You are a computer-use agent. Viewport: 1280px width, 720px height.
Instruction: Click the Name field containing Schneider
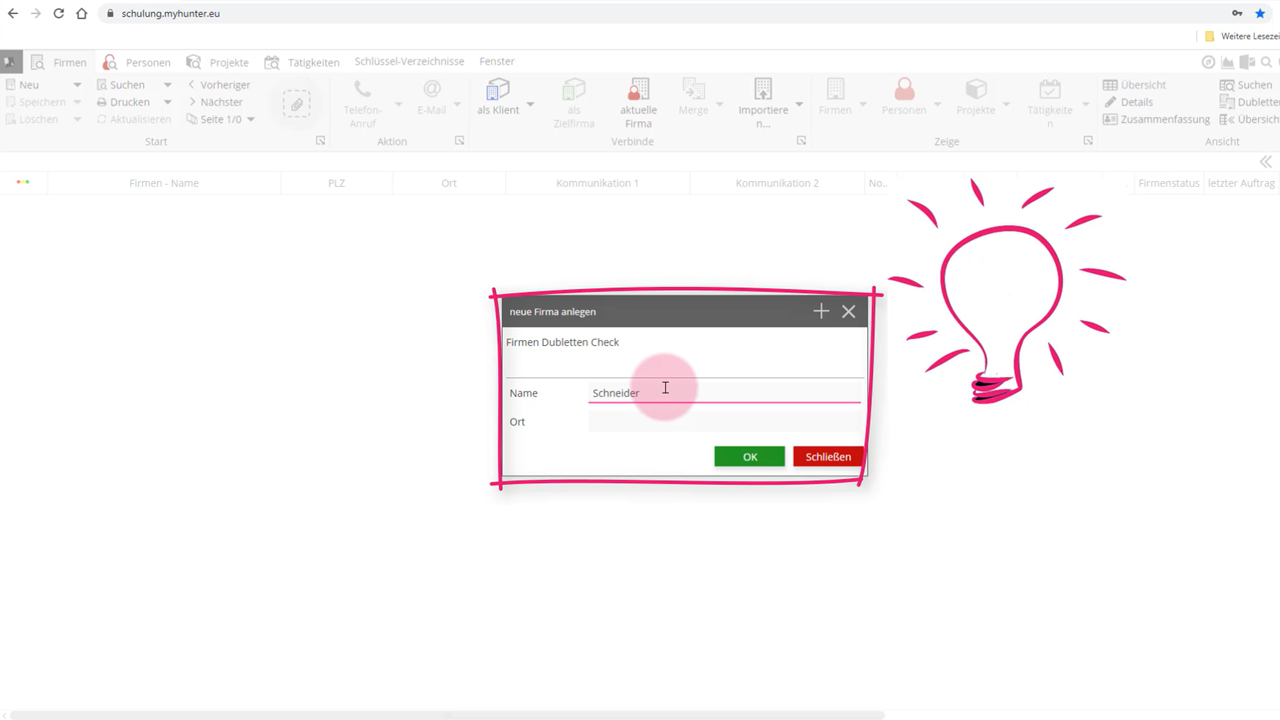[724, 393]
